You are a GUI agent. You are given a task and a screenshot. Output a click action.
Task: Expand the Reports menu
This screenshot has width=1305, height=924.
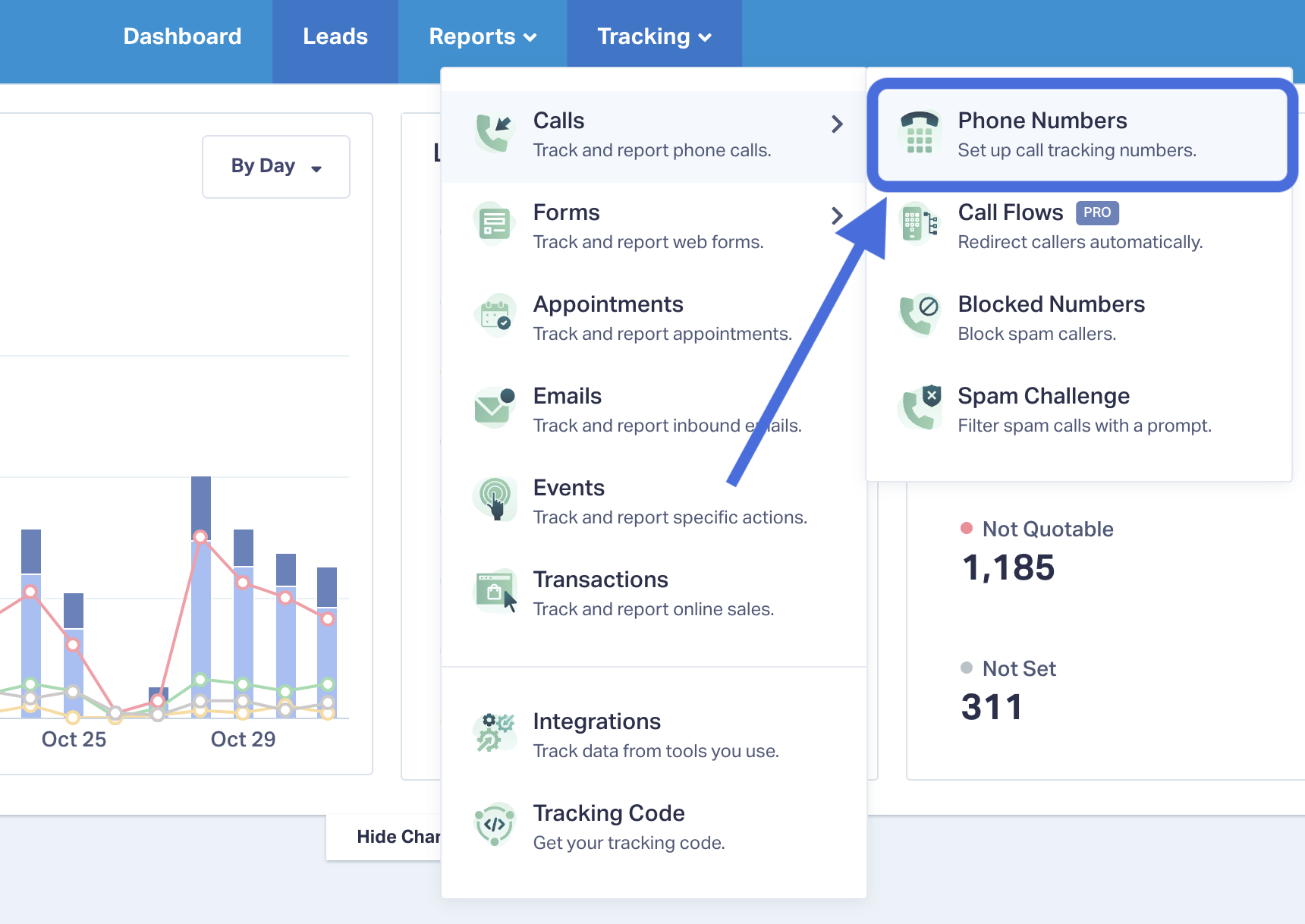pyautogui.click(x=483, y=36)
